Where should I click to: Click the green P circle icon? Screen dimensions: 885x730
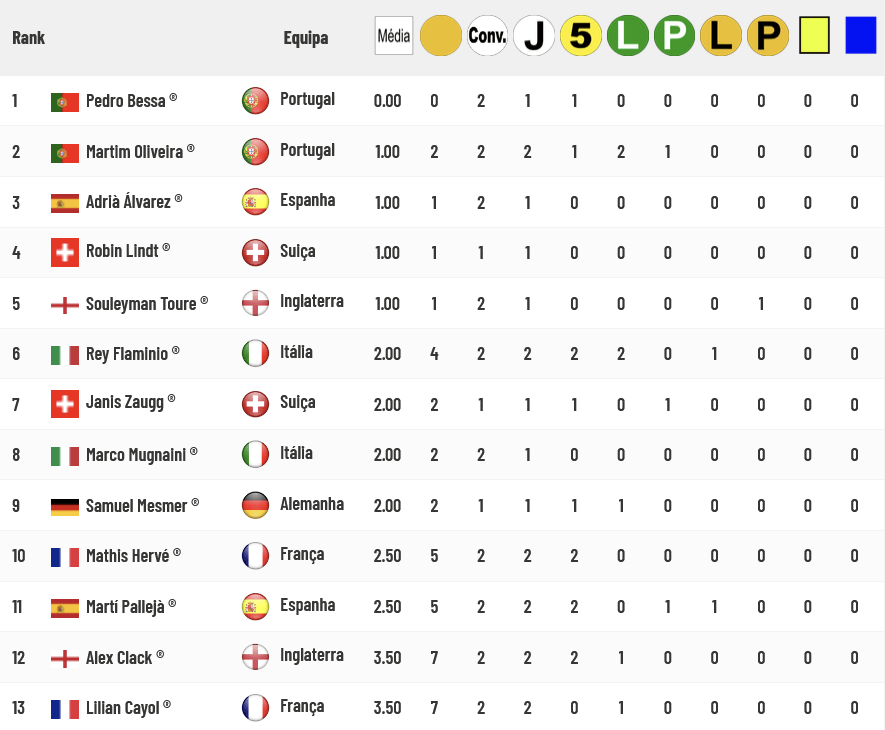(x=674, y=36)
